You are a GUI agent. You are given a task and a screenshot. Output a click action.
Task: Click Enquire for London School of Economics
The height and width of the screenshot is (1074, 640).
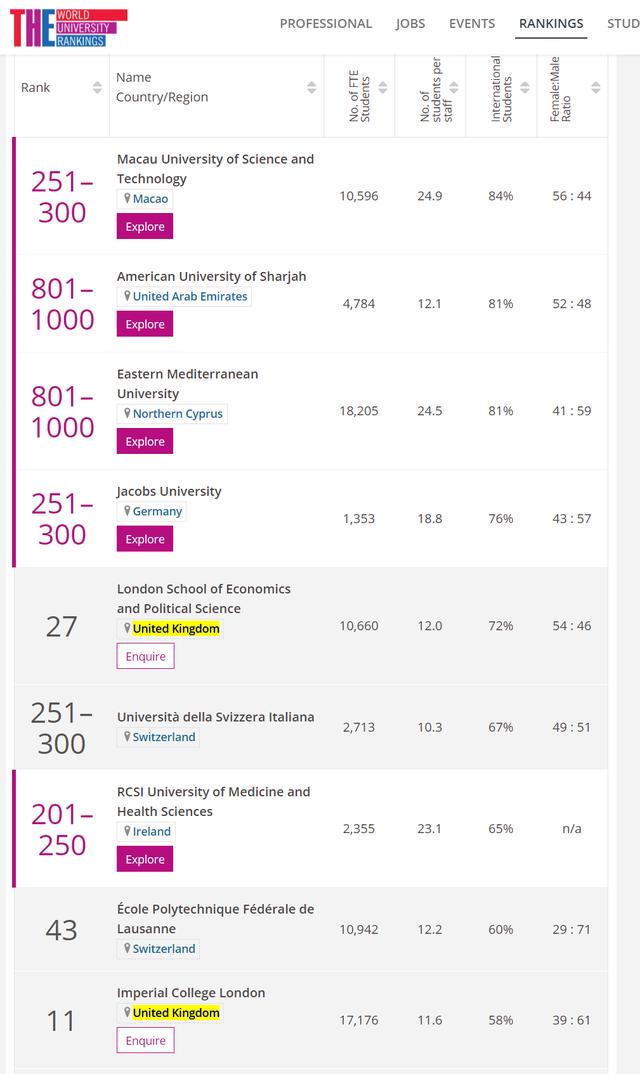coord(145,656)
